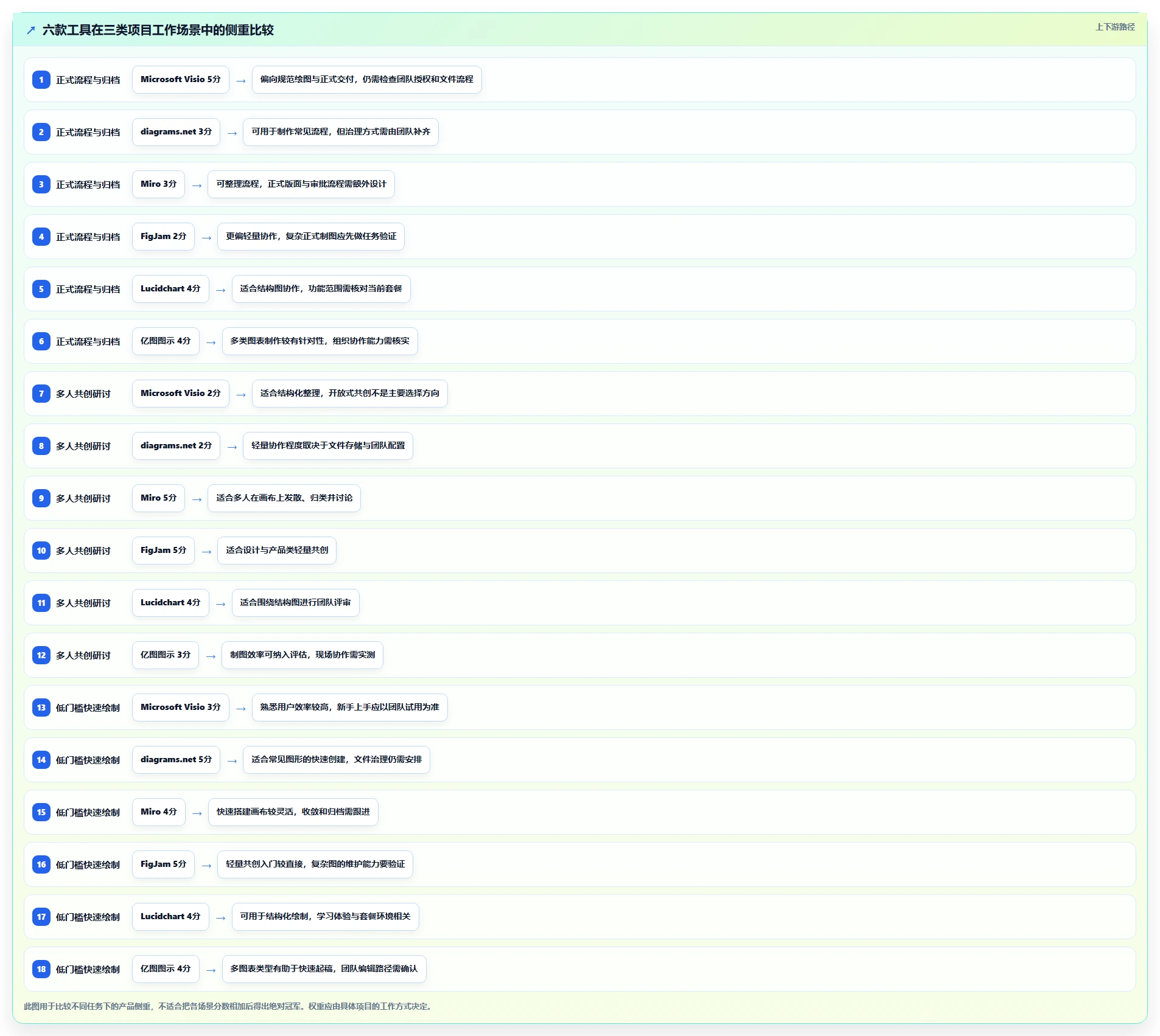Click the number 6 row badge

click(x=41, y=341)
